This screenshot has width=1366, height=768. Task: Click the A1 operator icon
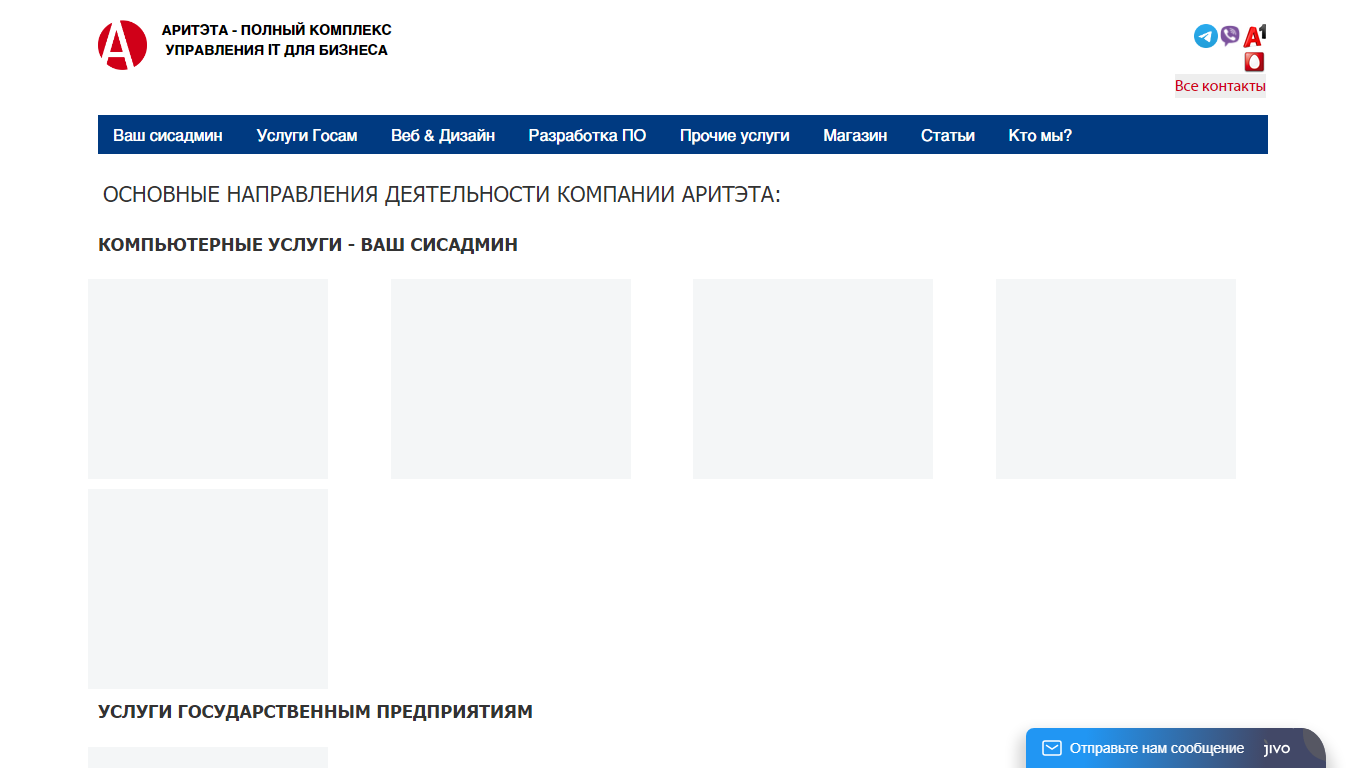(1255, 36)
